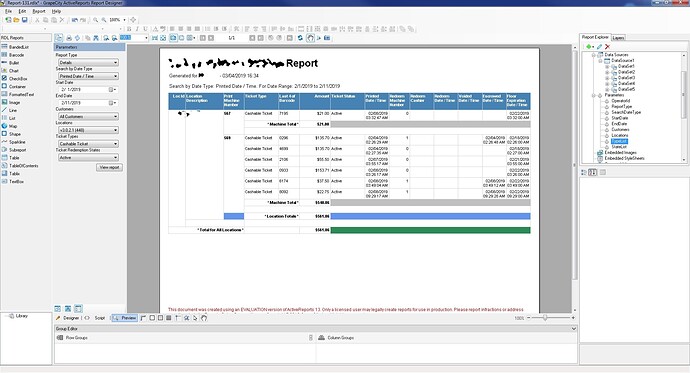Click the View report button
The height and width of the screenshot is (373, 690).
(110, 168)
